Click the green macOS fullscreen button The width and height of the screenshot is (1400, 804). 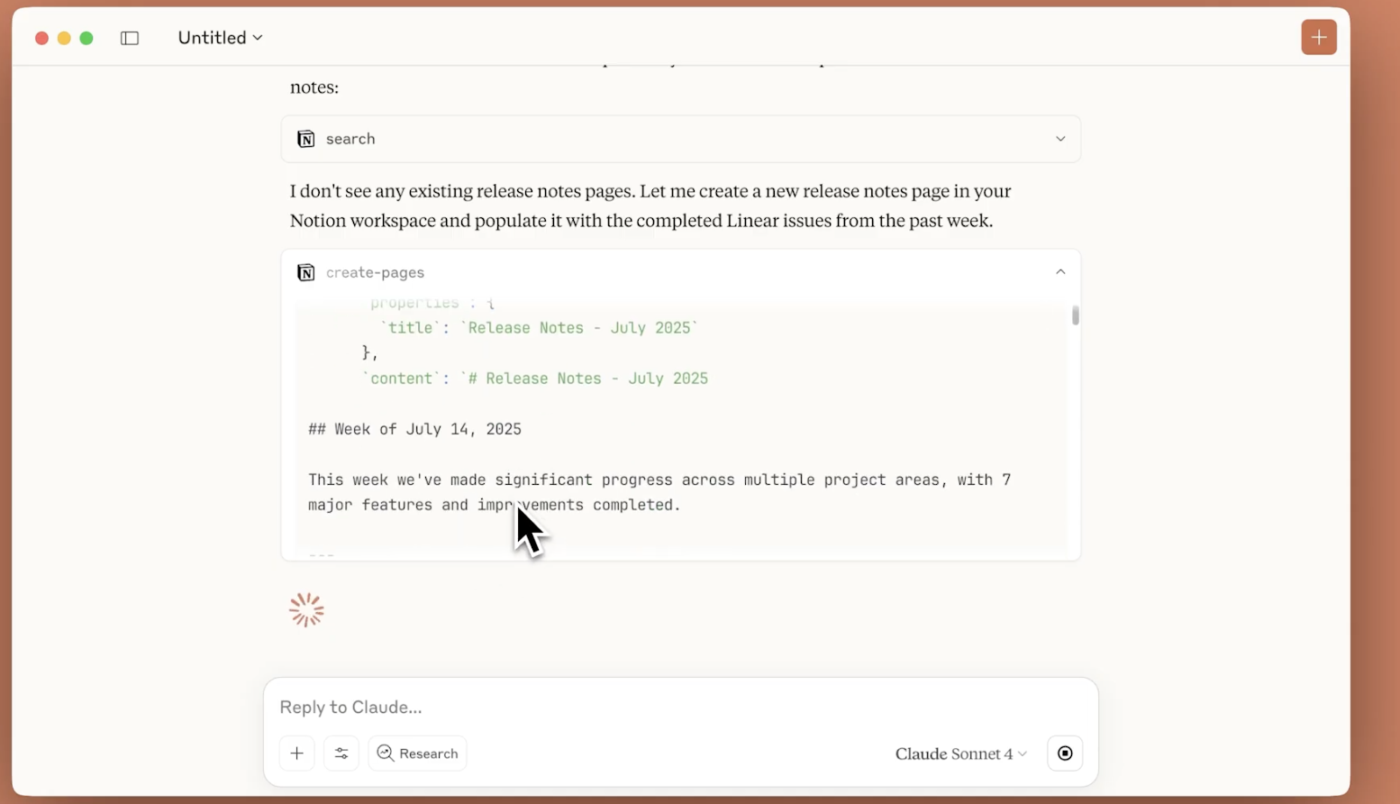[86, 38]
